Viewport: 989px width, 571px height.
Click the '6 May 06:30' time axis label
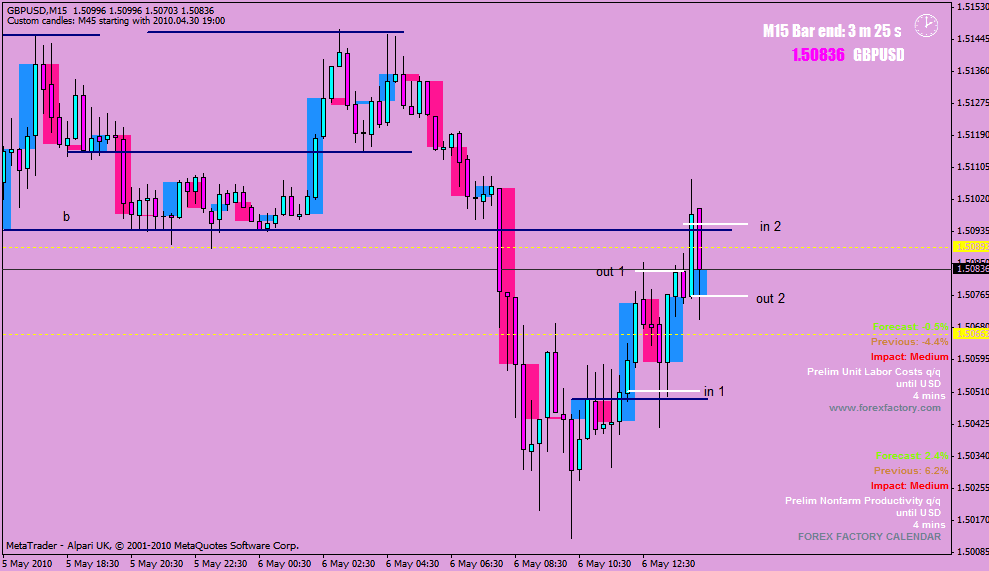[x=477, y=563]
